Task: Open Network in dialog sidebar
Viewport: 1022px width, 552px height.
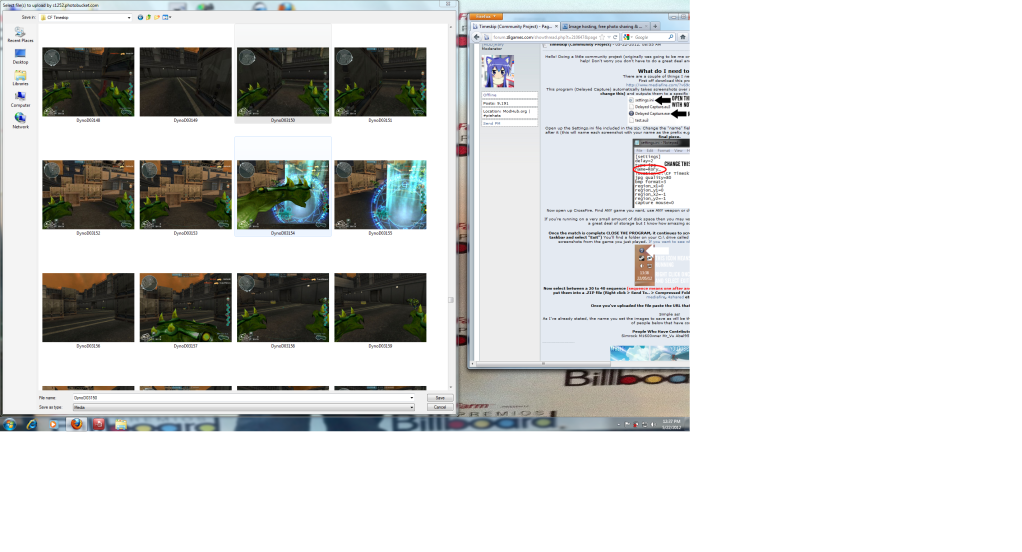Action: click(20, 121)
